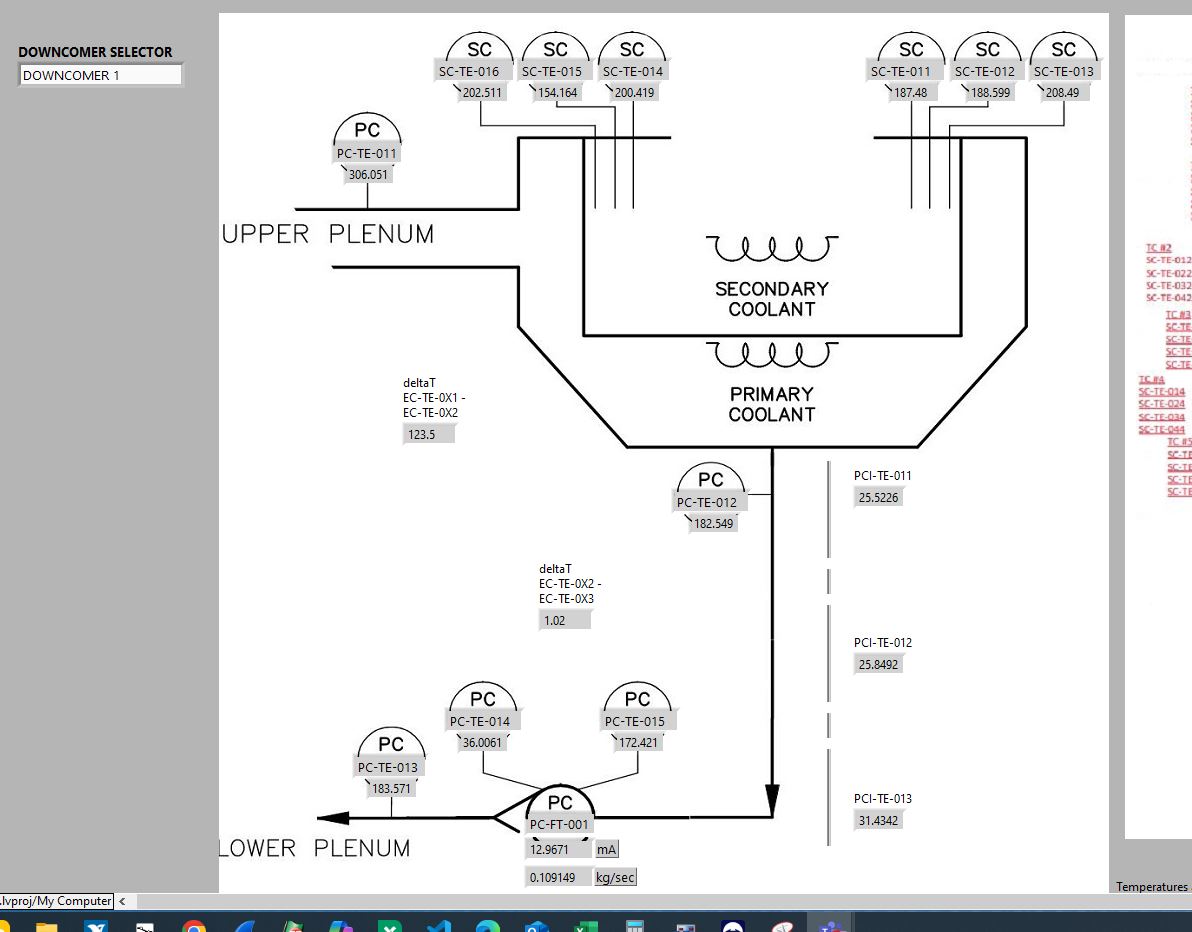Viewport: 1192px width, 932px height.
Task: Click the deltaT EC-TE-0X1 value 123.5
Action: [x=427, y=435]
